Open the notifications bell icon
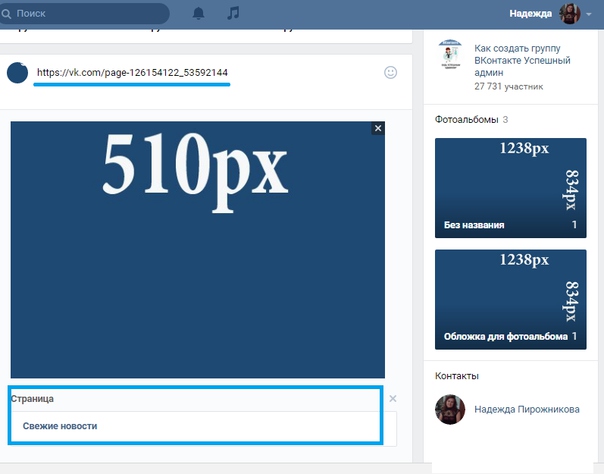 198,13
